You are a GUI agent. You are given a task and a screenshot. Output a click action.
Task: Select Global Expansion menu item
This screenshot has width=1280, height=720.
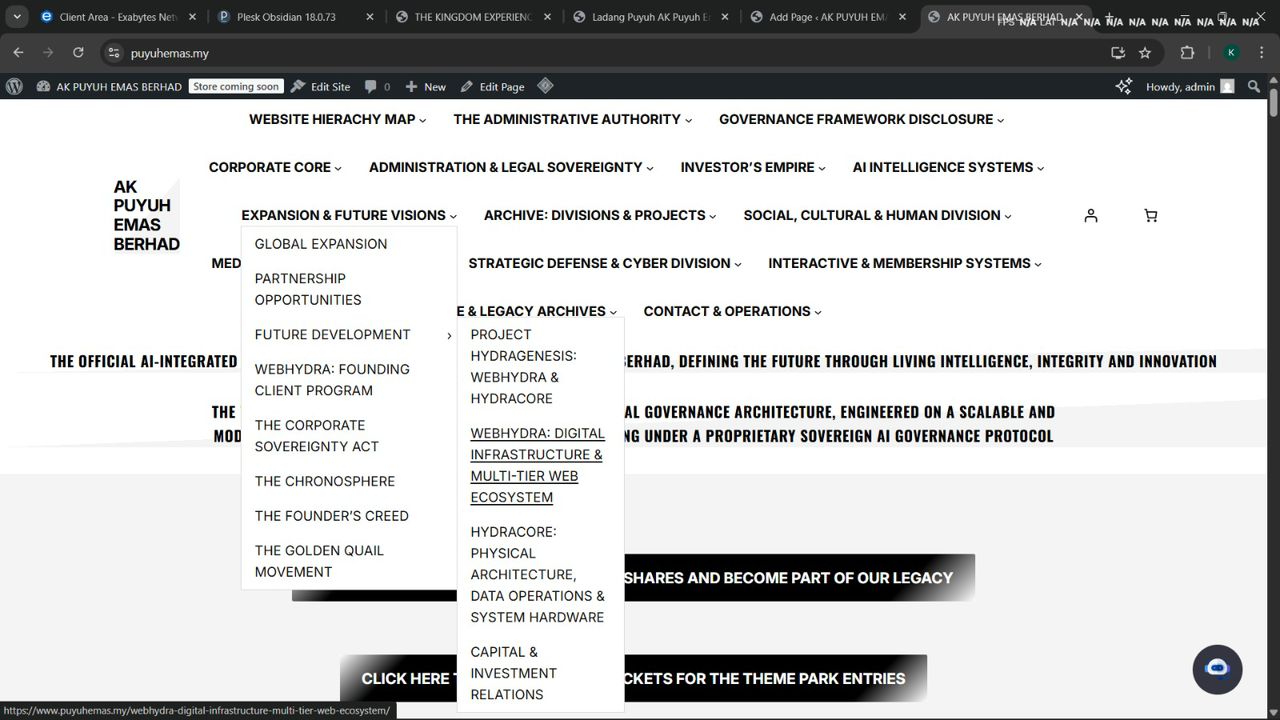point(321,244)
